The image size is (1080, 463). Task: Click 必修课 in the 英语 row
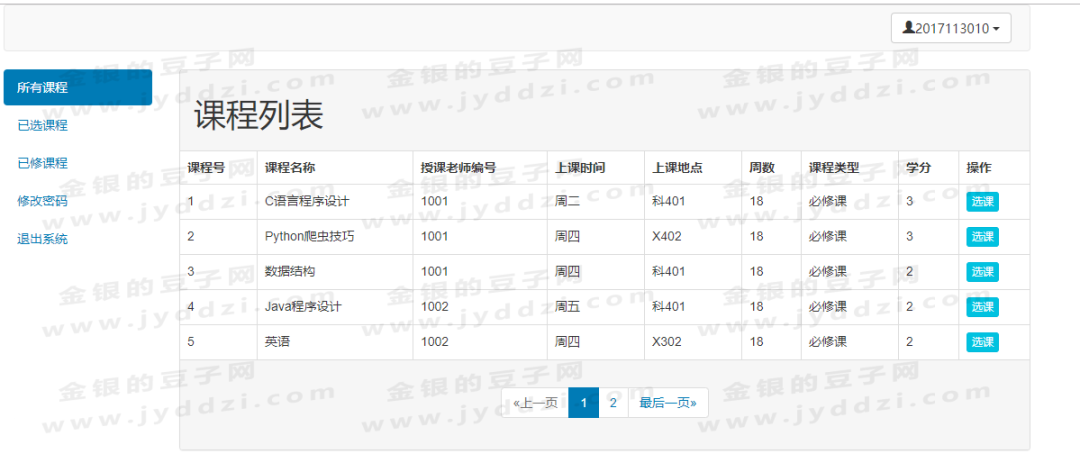(828, 342)
